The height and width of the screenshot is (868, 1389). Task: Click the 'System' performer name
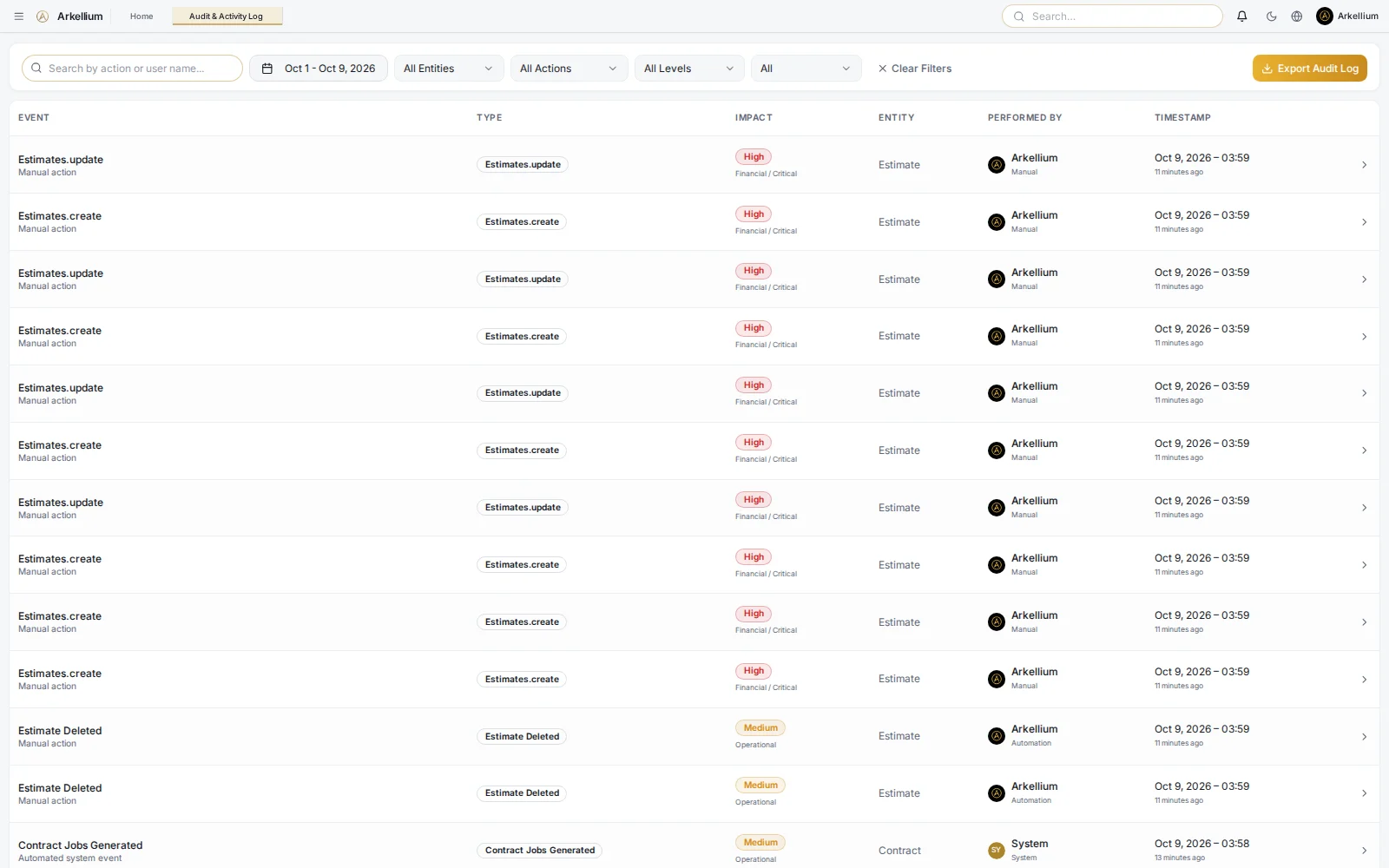pos(1030,844)
